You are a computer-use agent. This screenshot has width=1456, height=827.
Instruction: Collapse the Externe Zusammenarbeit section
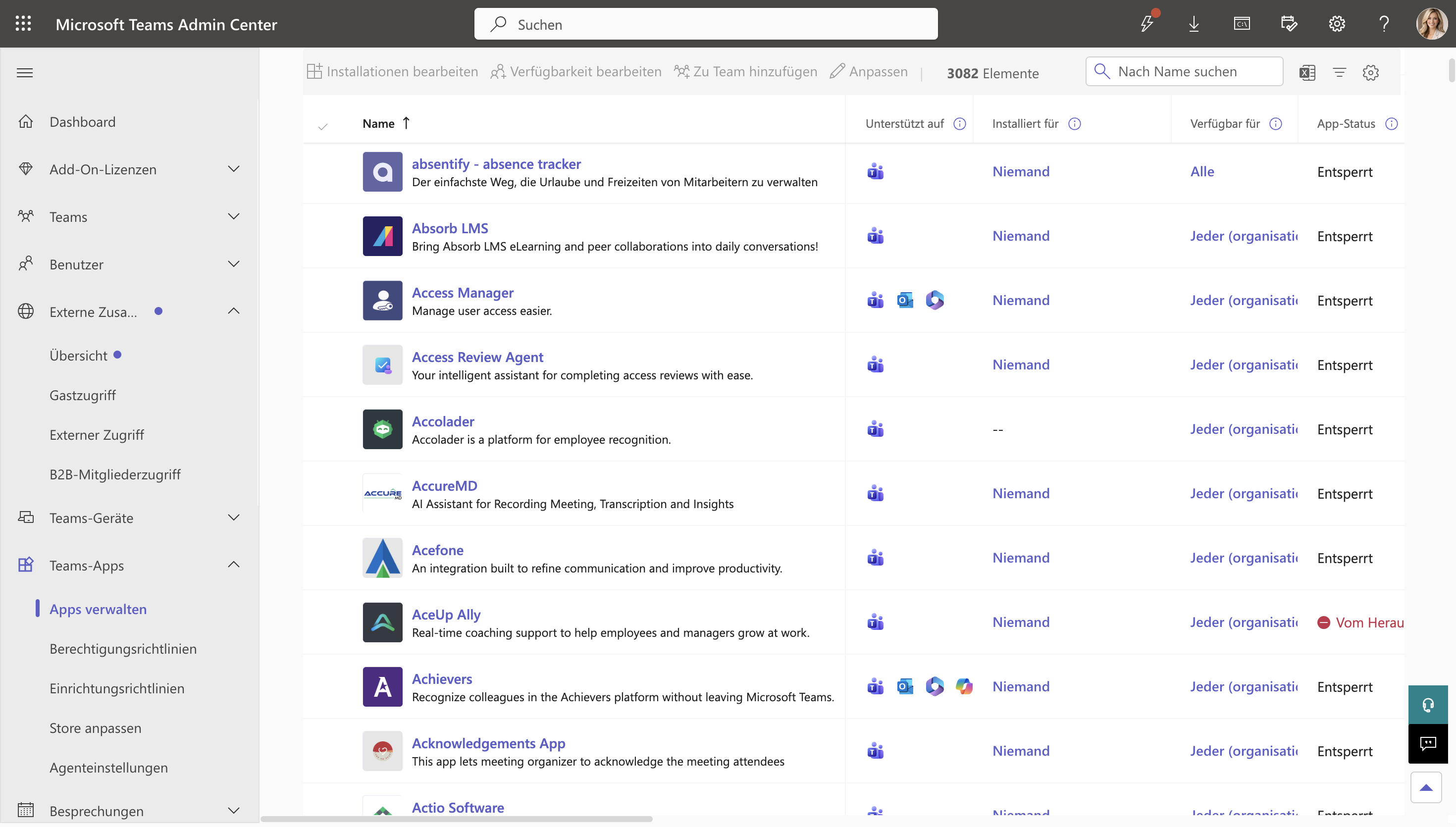tap(233, 310)
